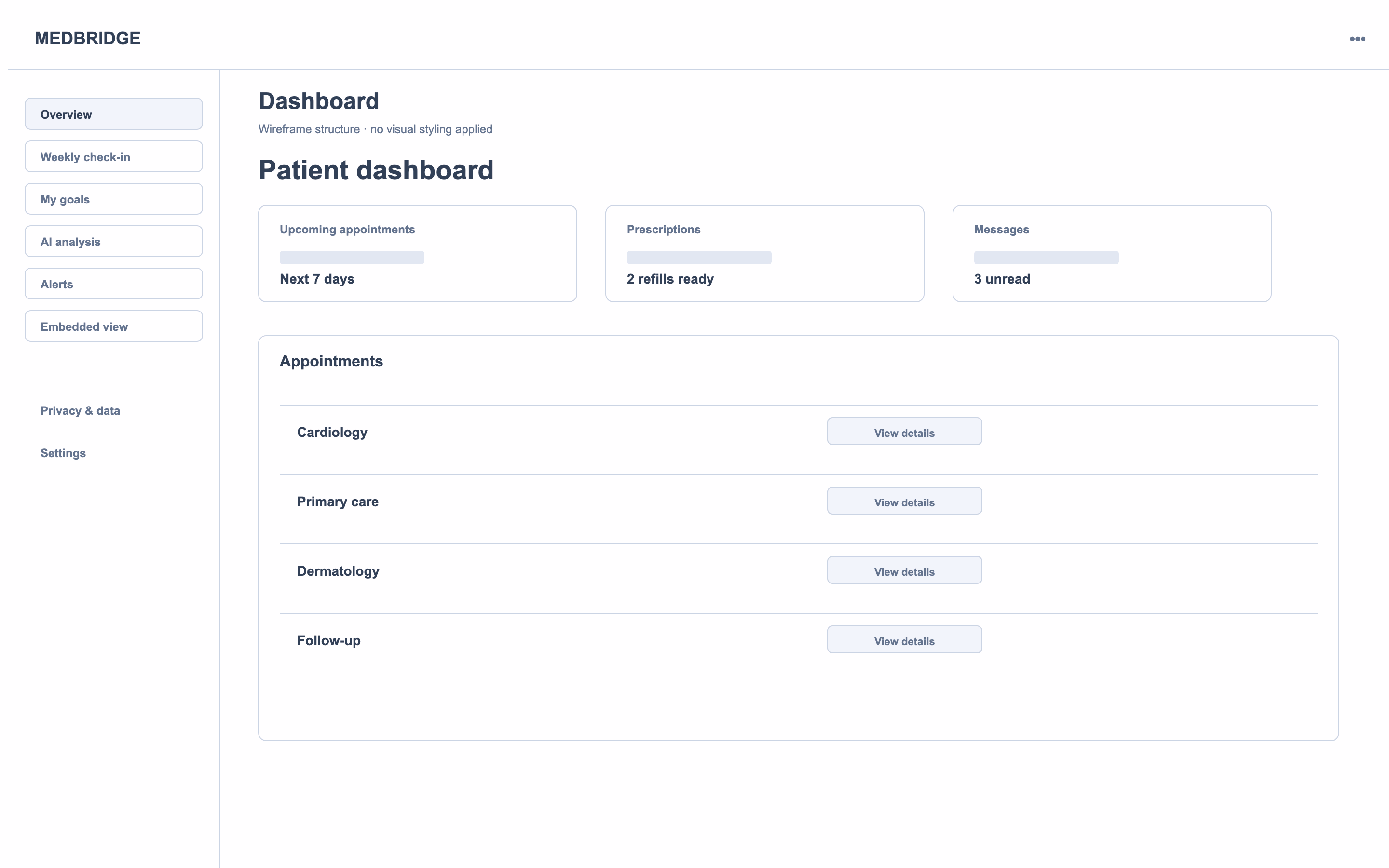Open the Messages card

1112,254
